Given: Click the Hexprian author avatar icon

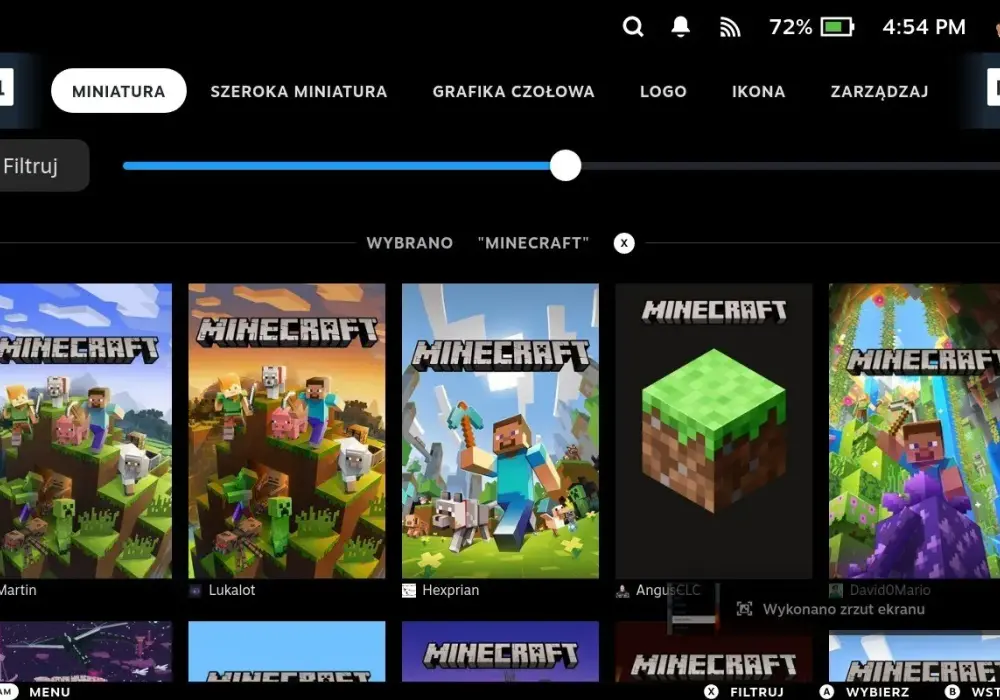Looking at the screenshot, I should (409, 591).
